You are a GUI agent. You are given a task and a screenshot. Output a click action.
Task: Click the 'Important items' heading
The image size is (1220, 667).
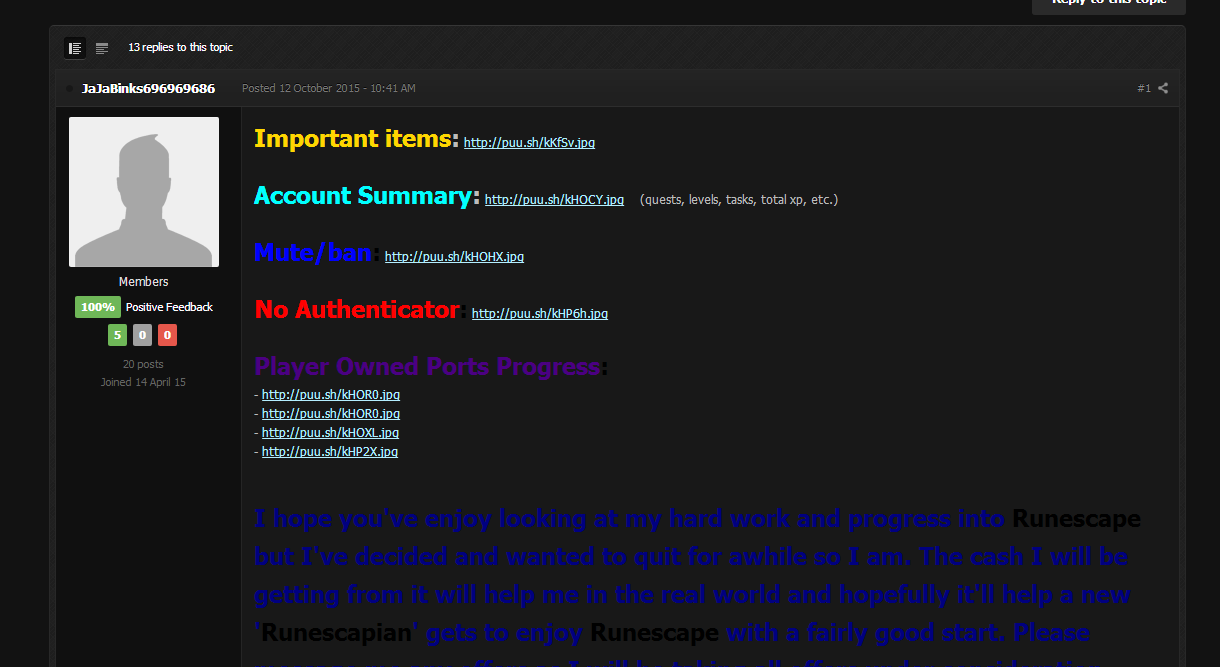[x=354, y=139]
